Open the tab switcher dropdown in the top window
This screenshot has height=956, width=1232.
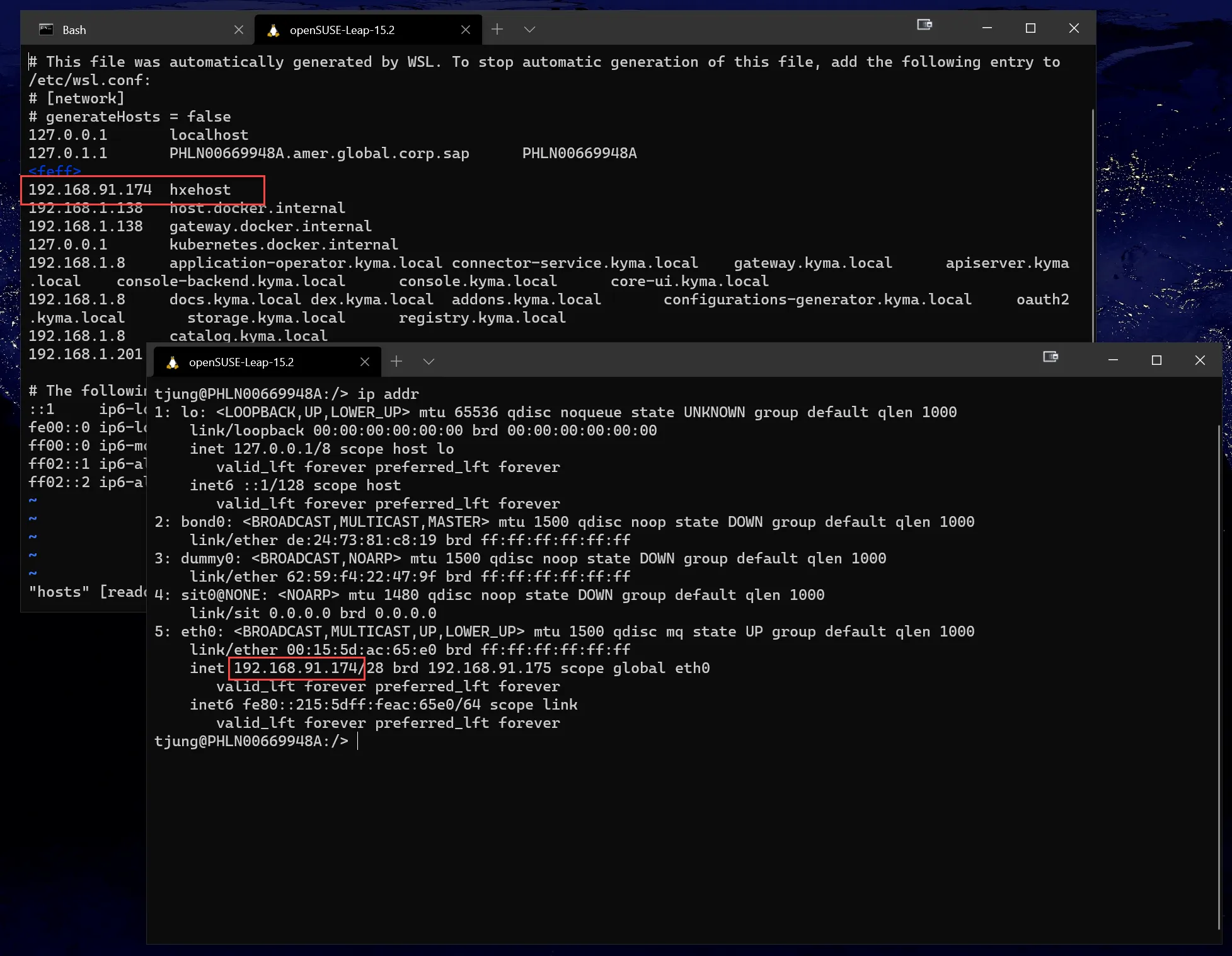(529, 29)
